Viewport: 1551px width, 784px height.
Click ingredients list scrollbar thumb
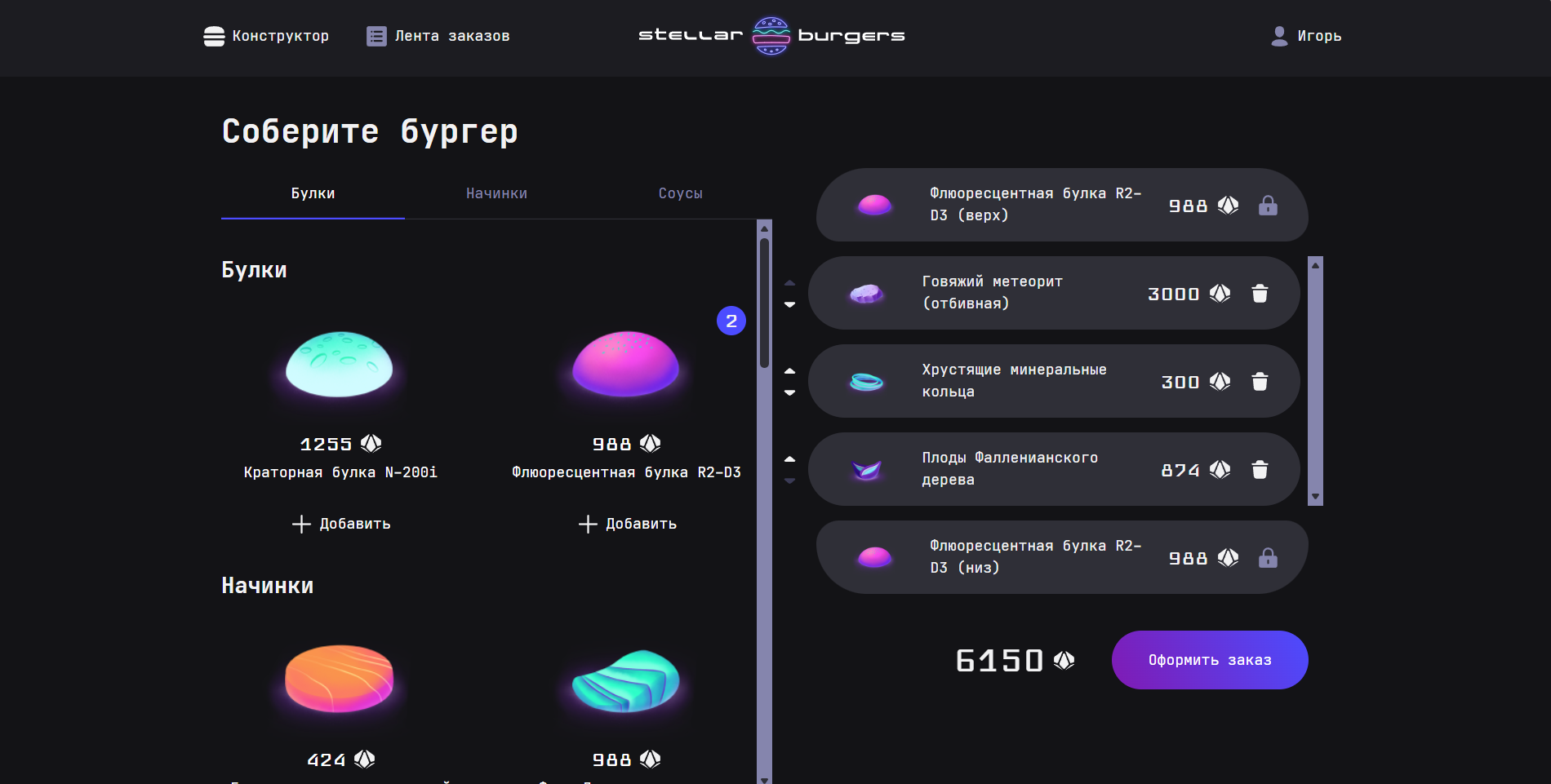coord(765,303)
